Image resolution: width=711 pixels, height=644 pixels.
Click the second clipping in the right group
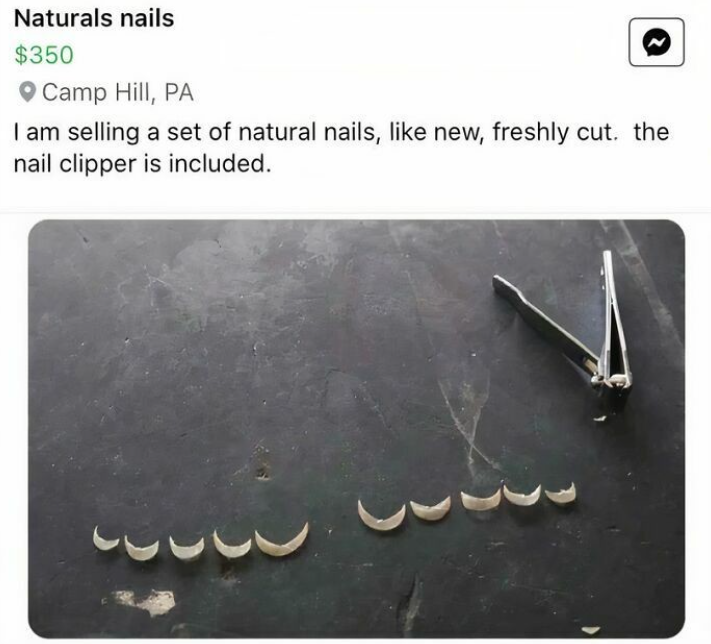431,509
